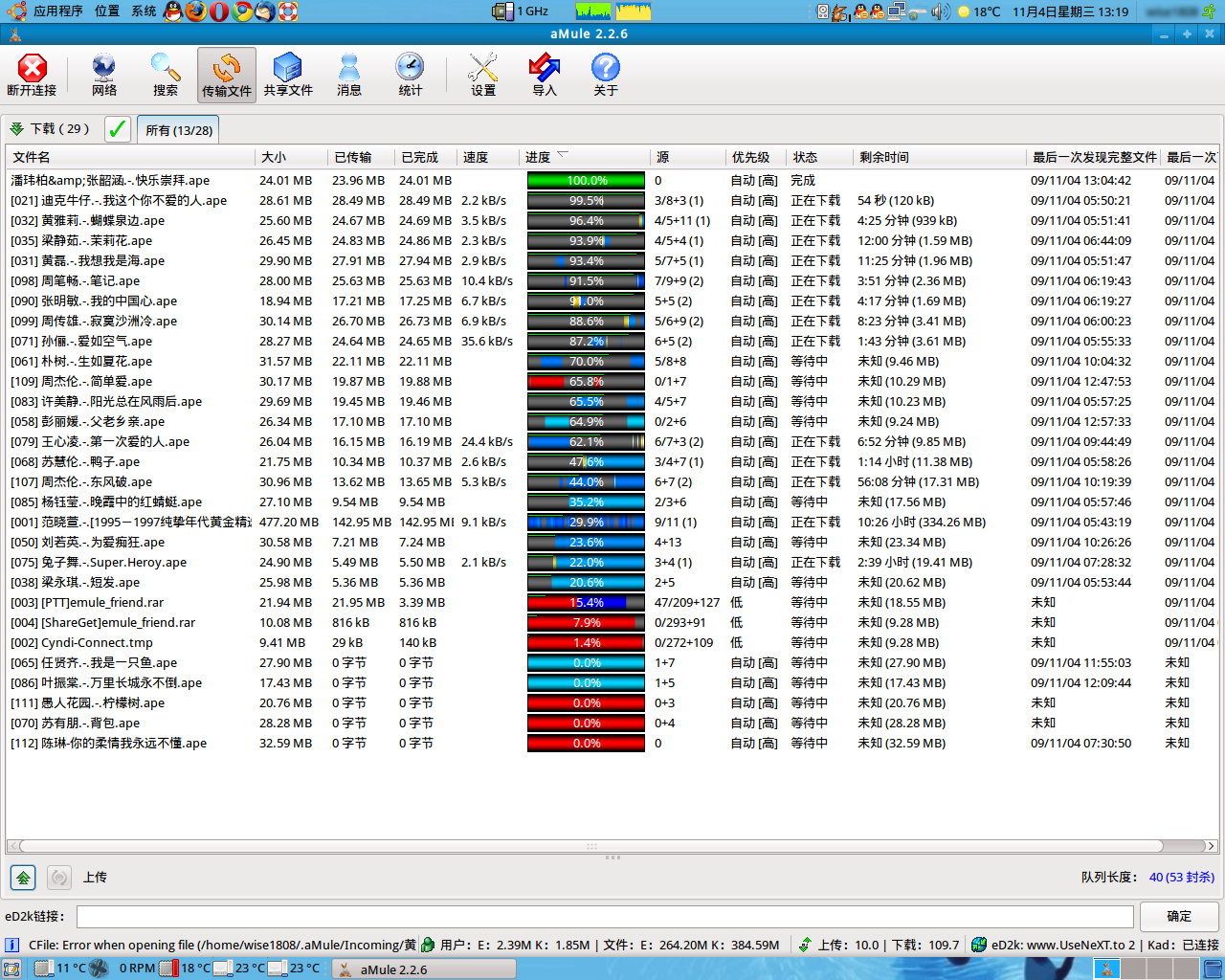Viewport: 1225px width, 980px height.
Task: Click the aMule 2.2.6 taskbar button
Action: pos(423,969)
